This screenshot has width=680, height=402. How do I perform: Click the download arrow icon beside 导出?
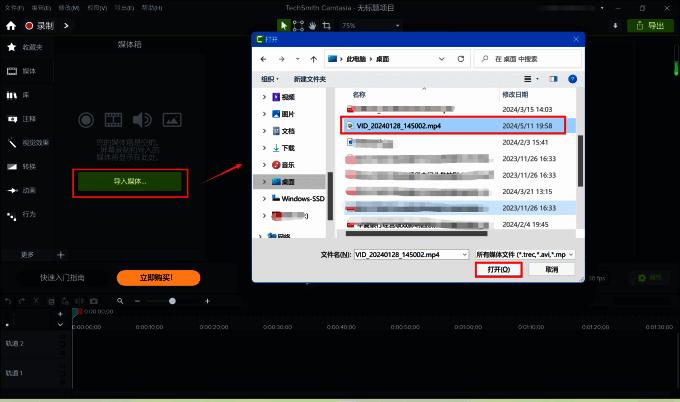click(x=615, y=26)
